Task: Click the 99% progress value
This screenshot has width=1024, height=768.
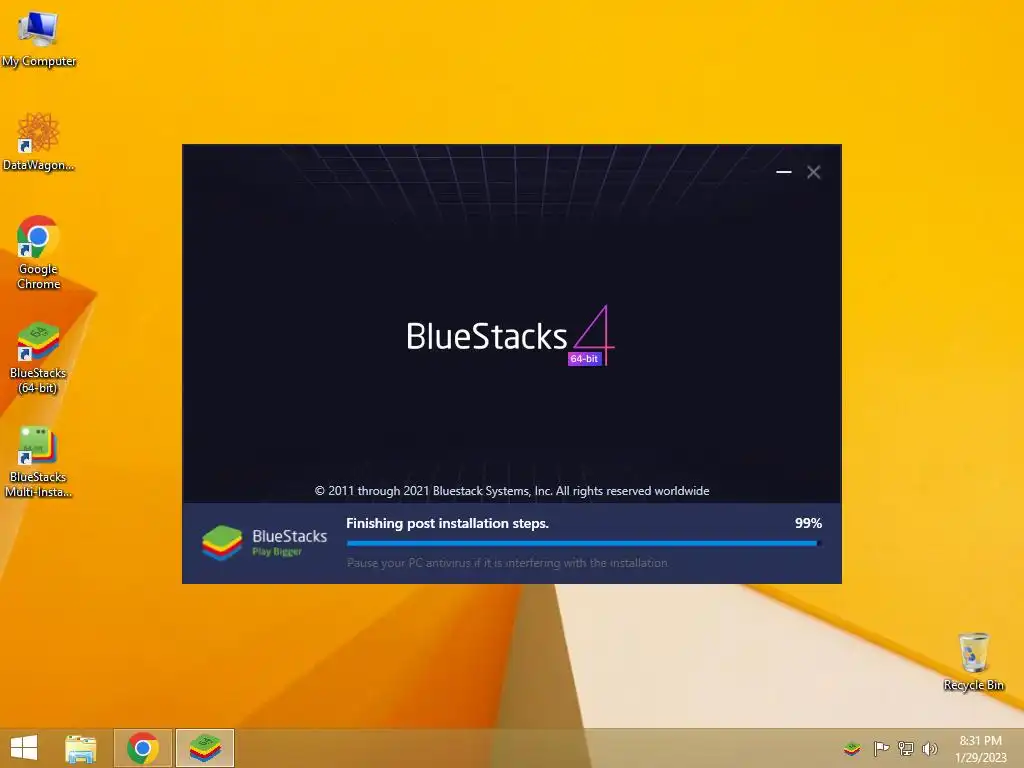Action: point(808,523)
